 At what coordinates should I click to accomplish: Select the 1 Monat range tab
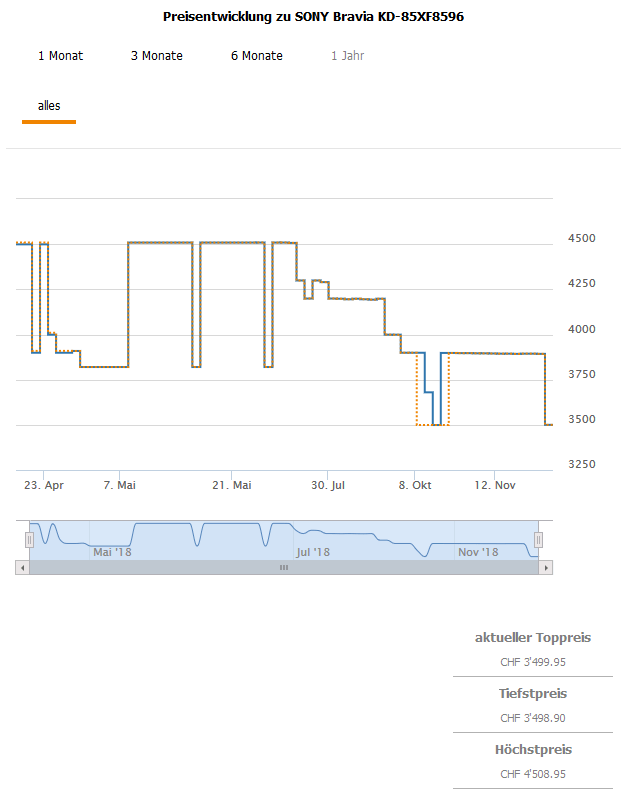pos(60,56)
